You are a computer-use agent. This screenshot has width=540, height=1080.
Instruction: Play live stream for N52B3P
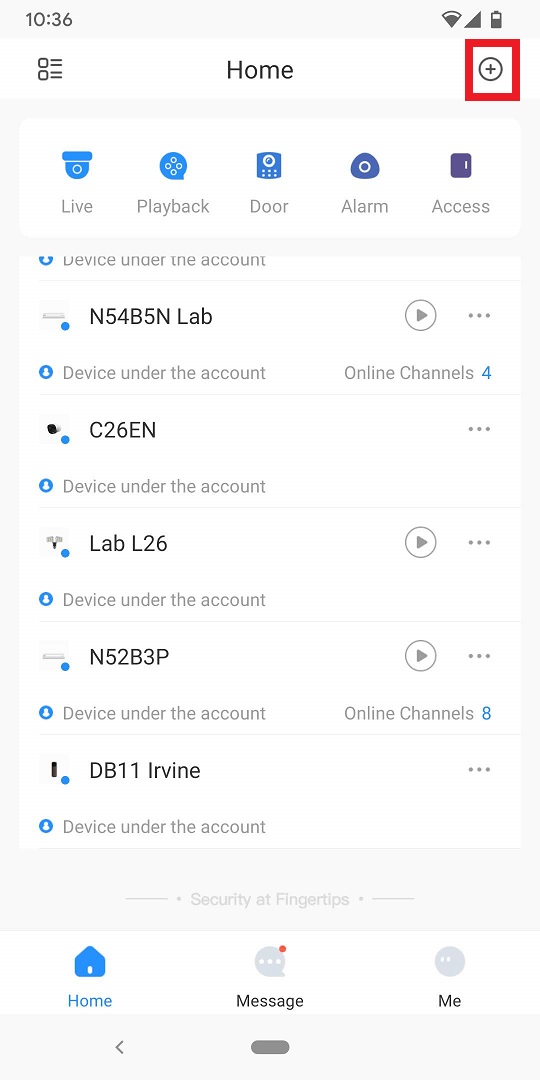420,656
